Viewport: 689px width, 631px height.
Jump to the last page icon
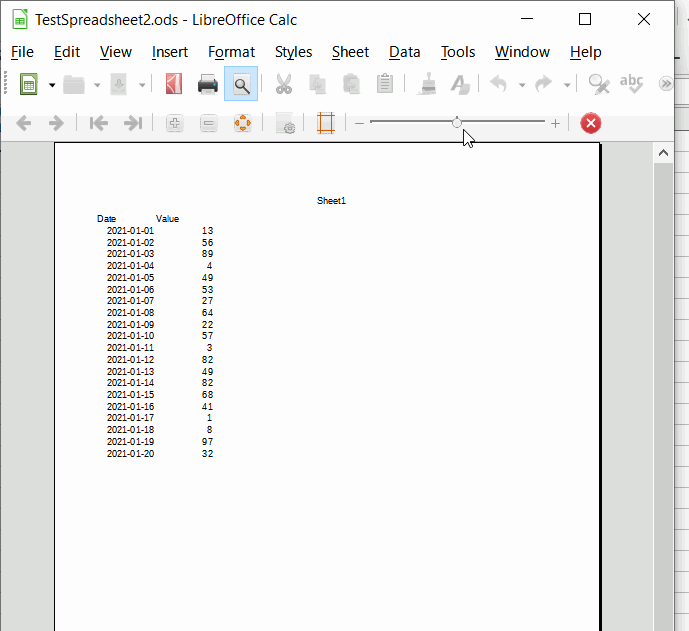(133, 123)
